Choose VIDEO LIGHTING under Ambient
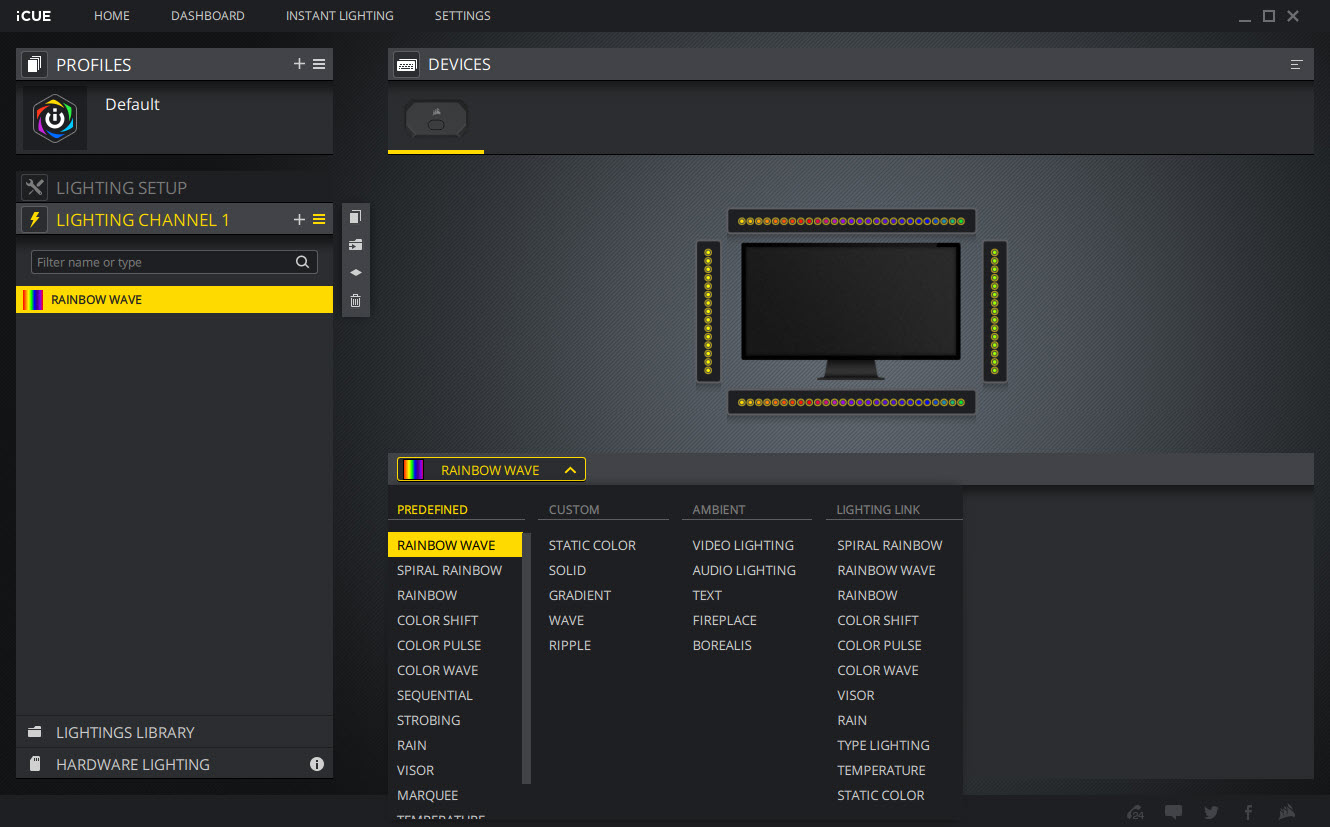Viewport: 1330px width, 827px height. click(743, 545)
